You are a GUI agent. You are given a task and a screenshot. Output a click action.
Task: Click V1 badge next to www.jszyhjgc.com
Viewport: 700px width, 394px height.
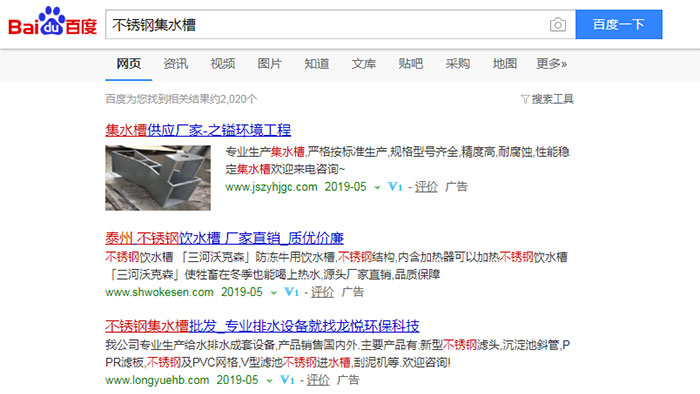click(395, 187)
